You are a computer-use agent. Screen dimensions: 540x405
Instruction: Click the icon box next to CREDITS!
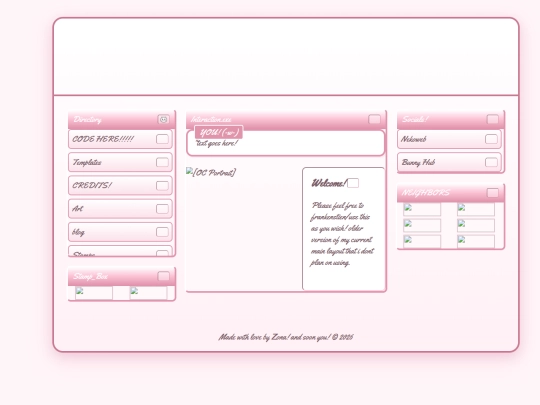pos(162,186)
